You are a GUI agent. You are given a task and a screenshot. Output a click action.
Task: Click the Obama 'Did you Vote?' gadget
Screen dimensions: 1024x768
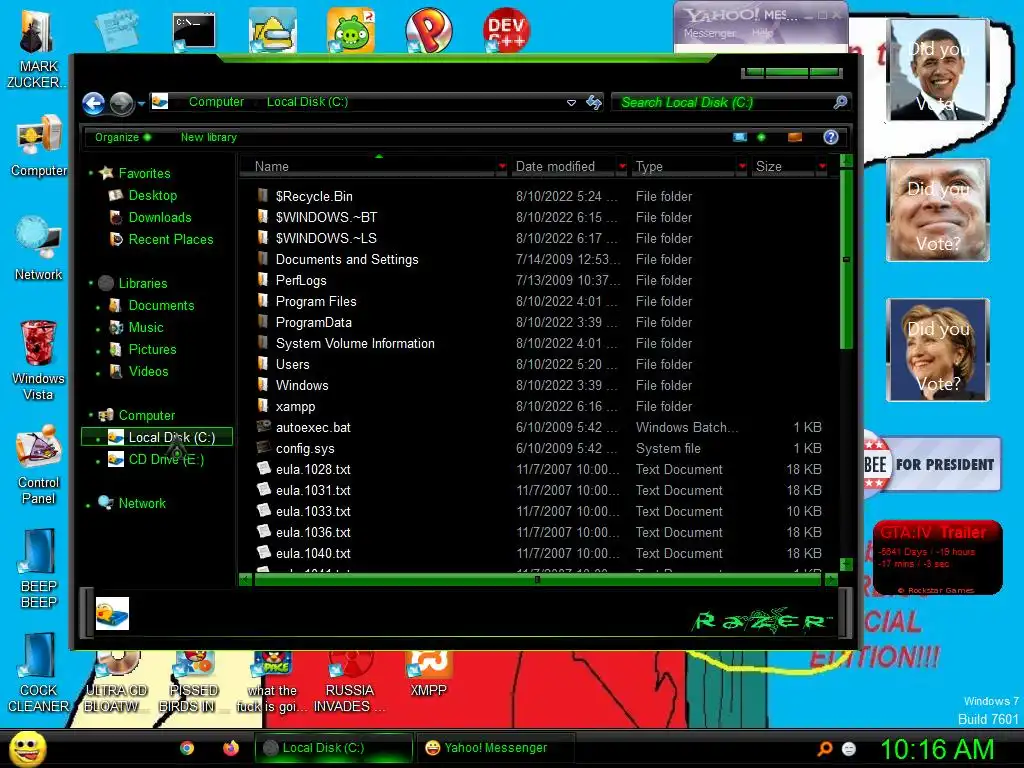[938, 70]
